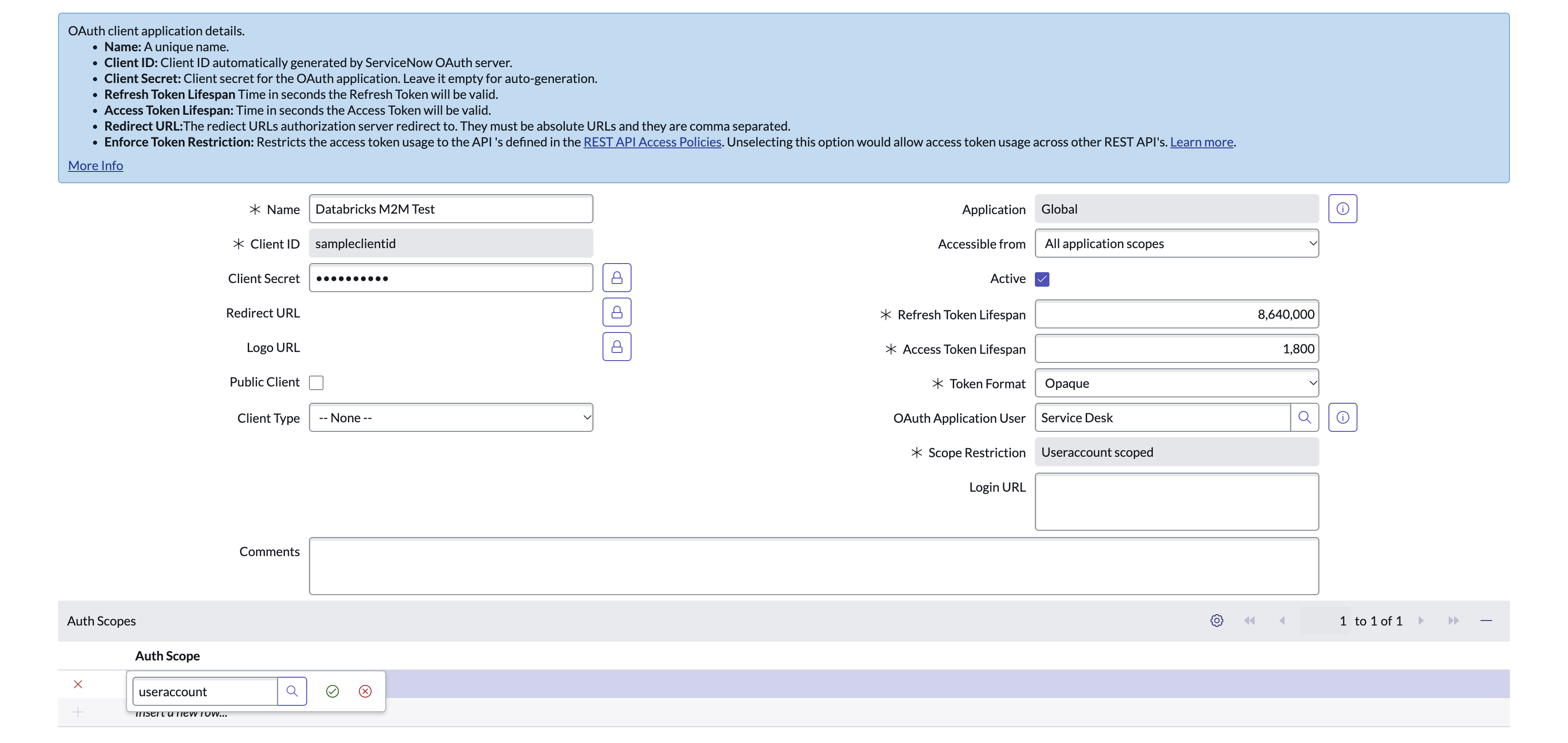Save the useraccount cell edit with checkmark
The width and height of the screenshot is (1568, 743).
333,691
